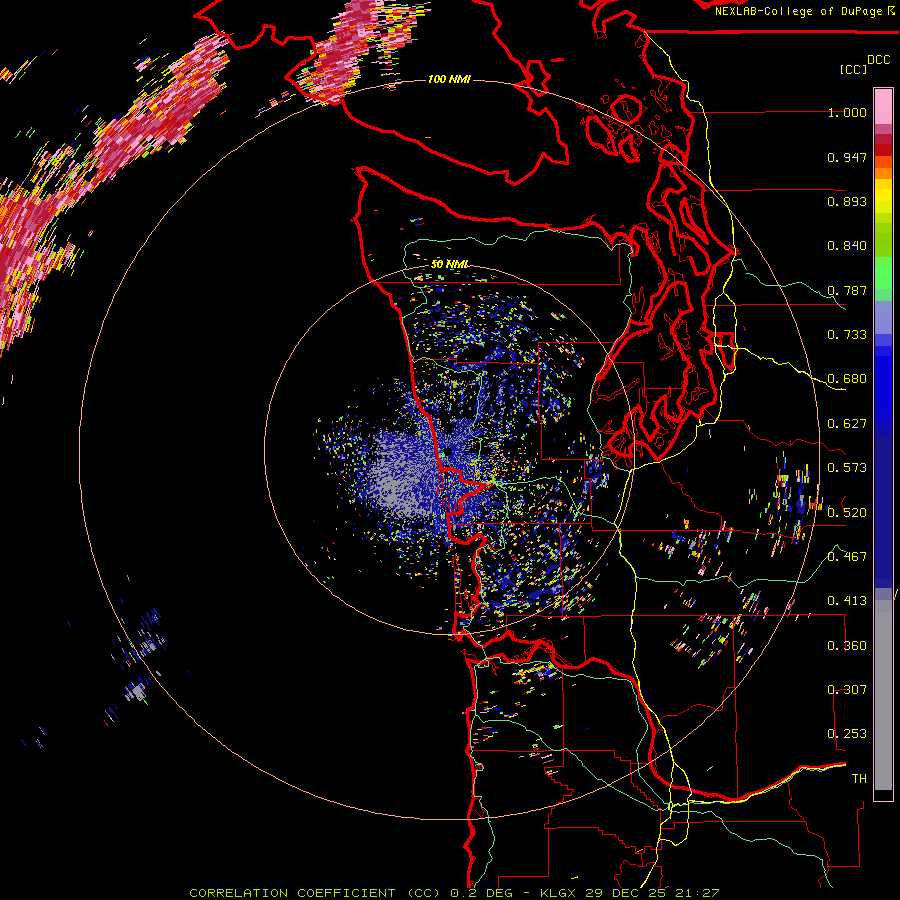Screen dimensions: 900x900
Task: Click the 0.787 color scale value
Action: [x=847, y=290]
